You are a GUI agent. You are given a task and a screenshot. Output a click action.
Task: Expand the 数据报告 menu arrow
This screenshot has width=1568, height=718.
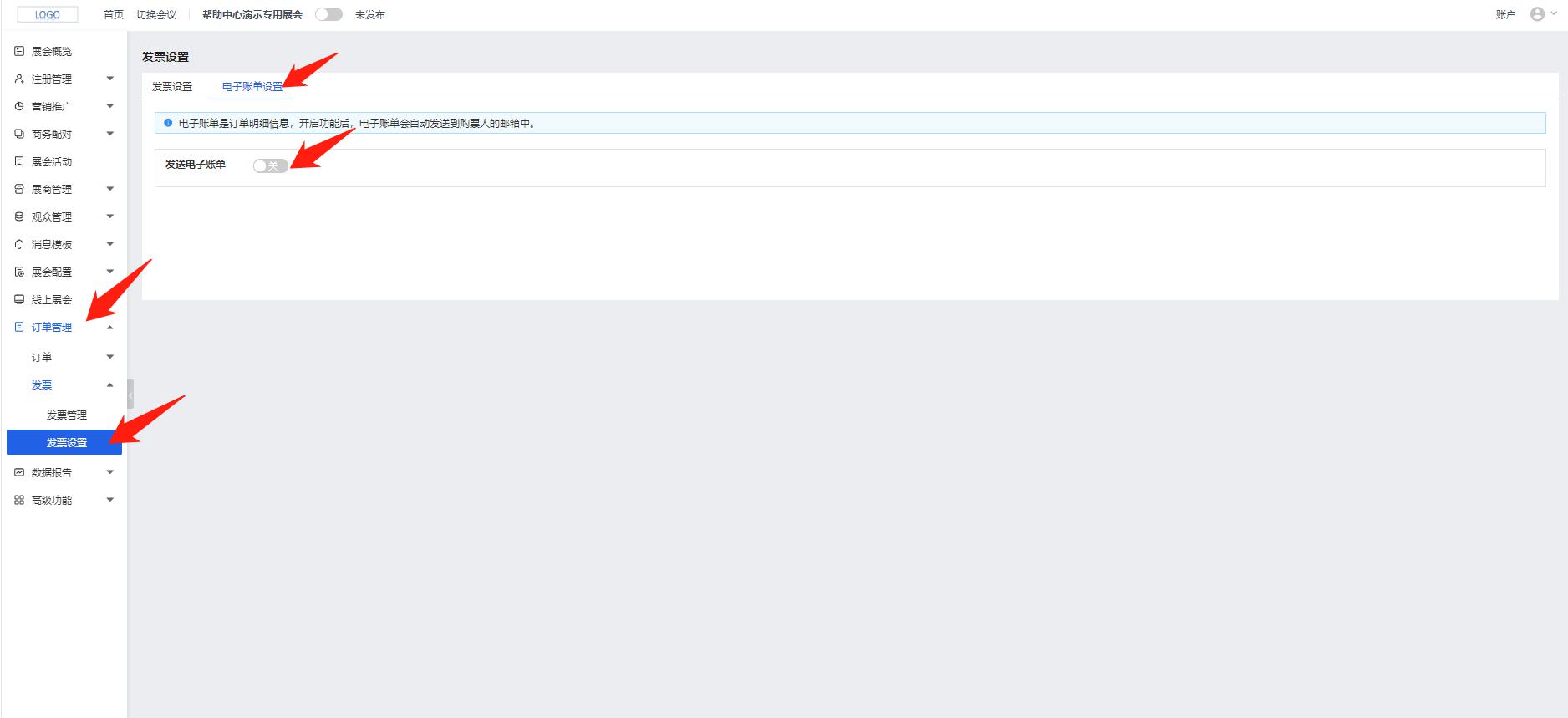point(109,472)
